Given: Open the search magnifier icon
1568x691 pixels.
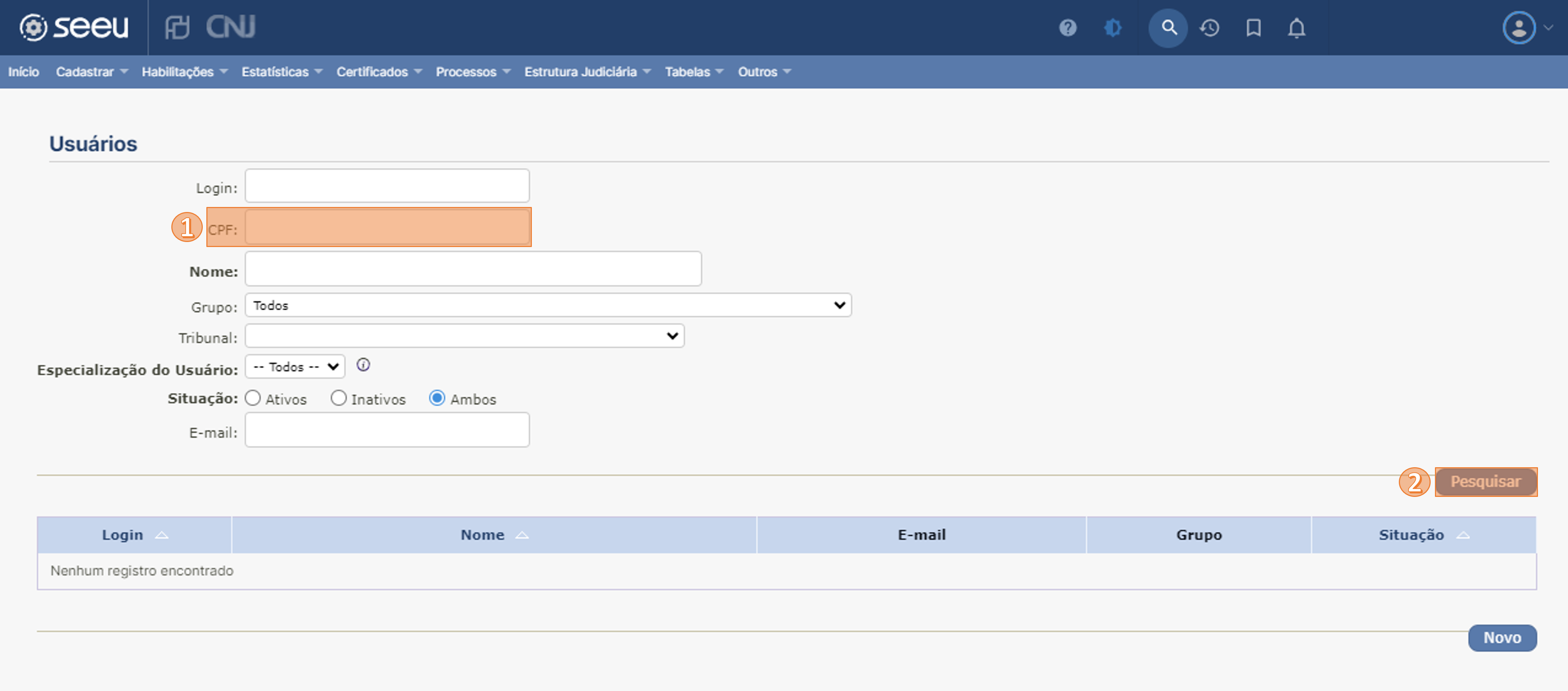Looking at the screenshot, I should tap(1167, 28).
